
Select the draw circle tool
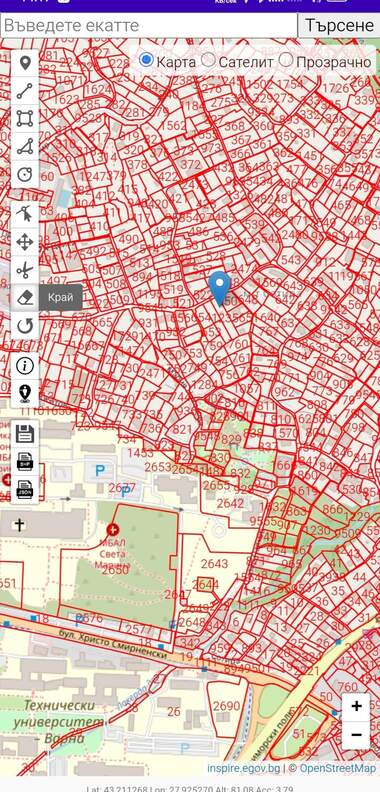pyautogui.click(x=25, y=174)
